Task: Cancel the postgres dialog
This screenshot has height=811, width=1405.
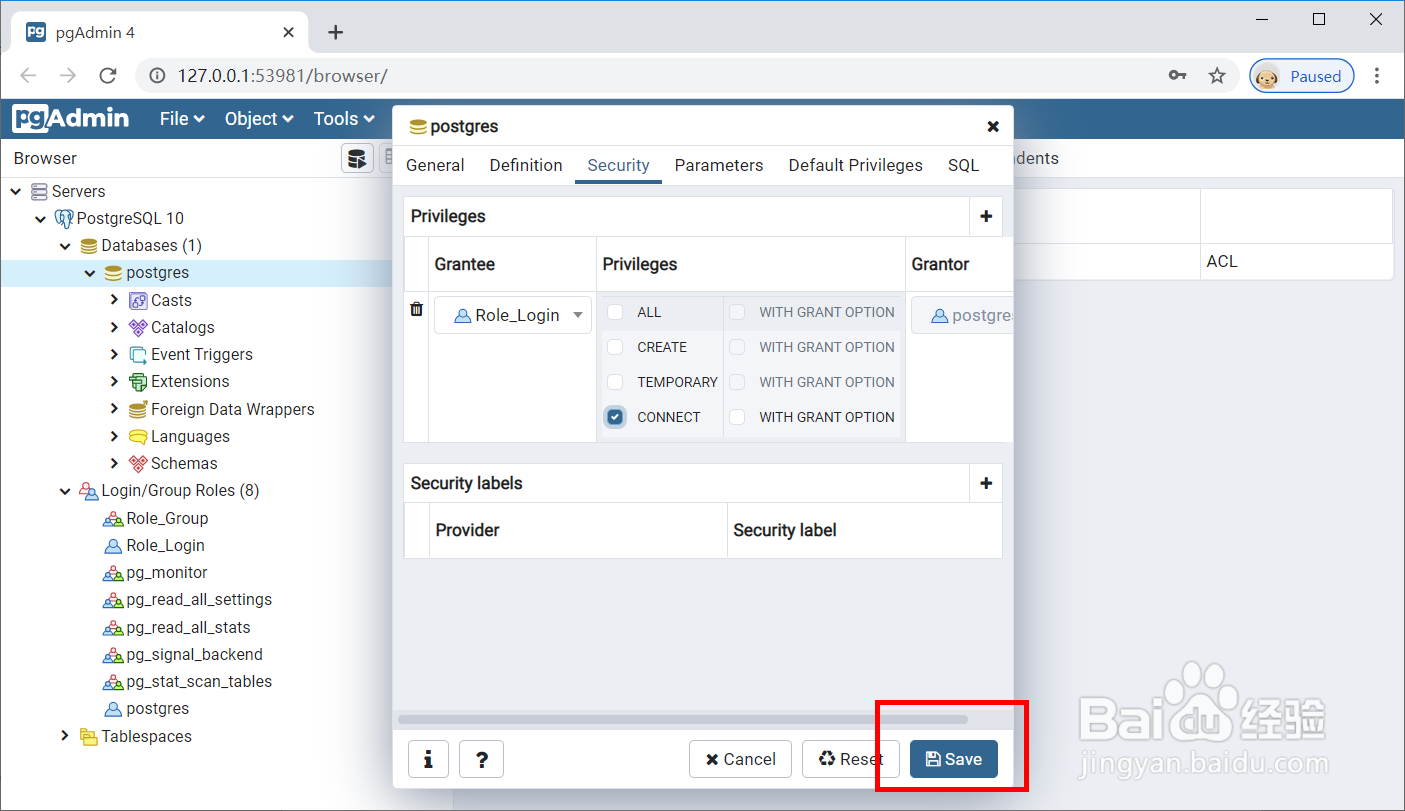Action: [x=740, y=759]
